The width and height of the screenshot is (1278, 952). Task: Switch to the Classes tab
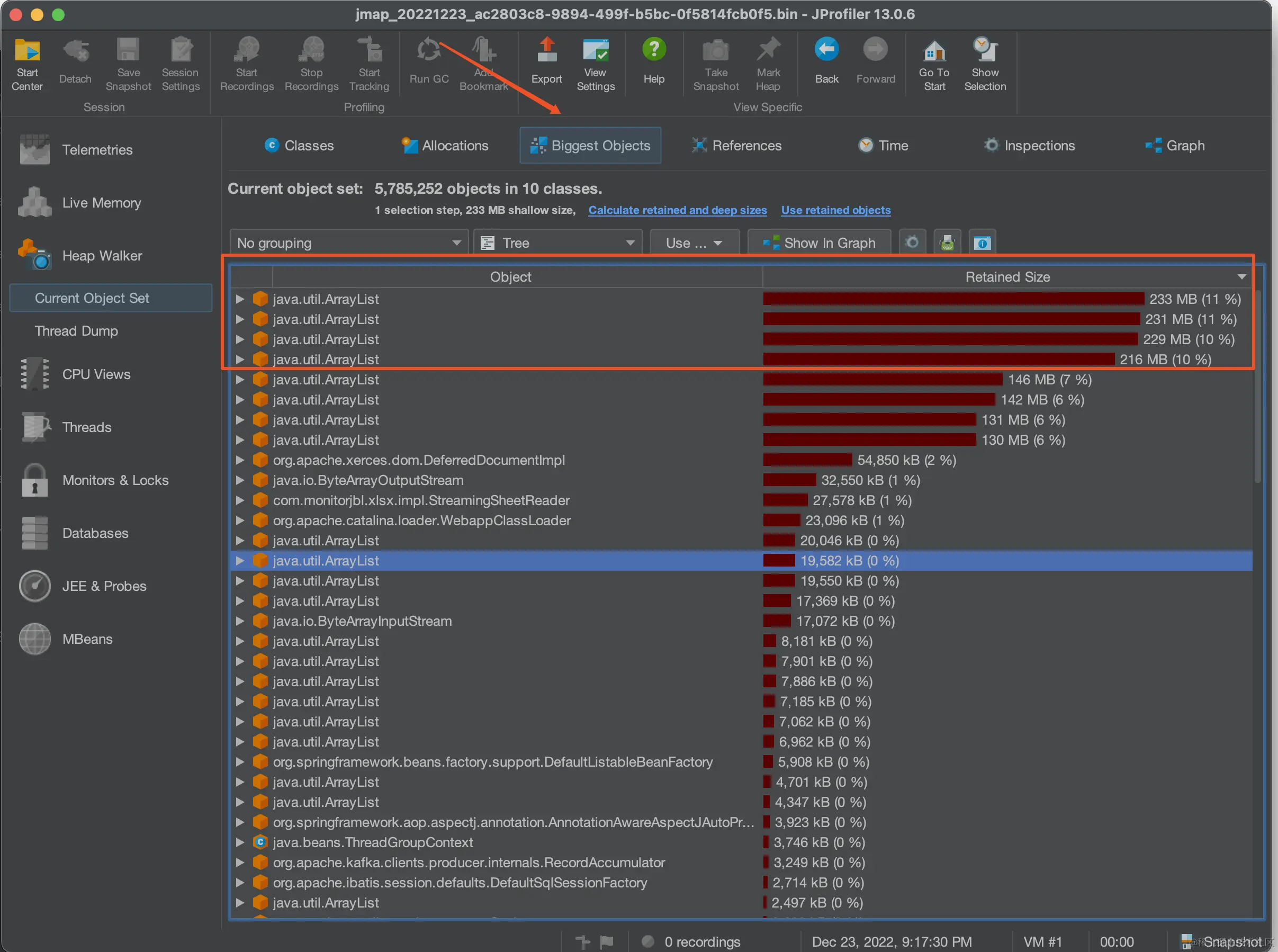coord(299,146)
